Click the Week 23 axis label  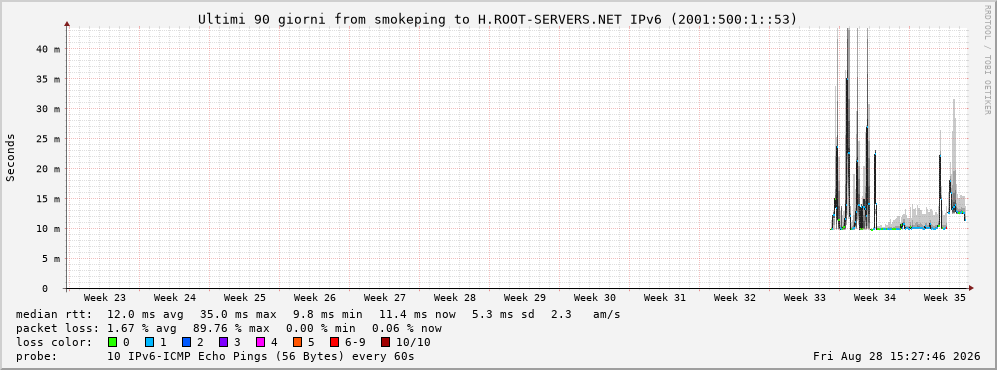coord(105,298)
